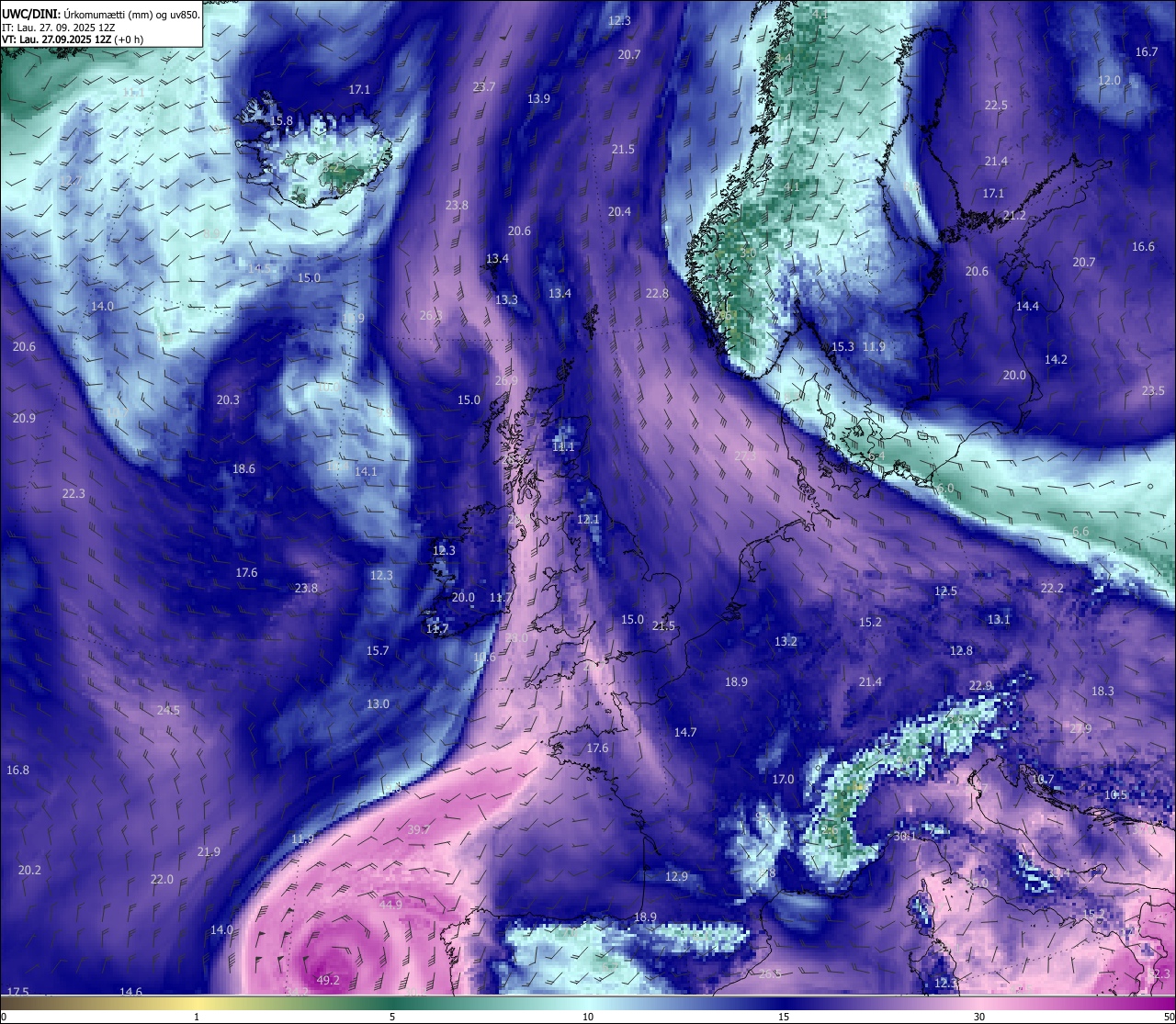The height and width of the screenshot is (1024, 1176).
Task: Click the '5' label on the color scale
Action: [392, 1017]
